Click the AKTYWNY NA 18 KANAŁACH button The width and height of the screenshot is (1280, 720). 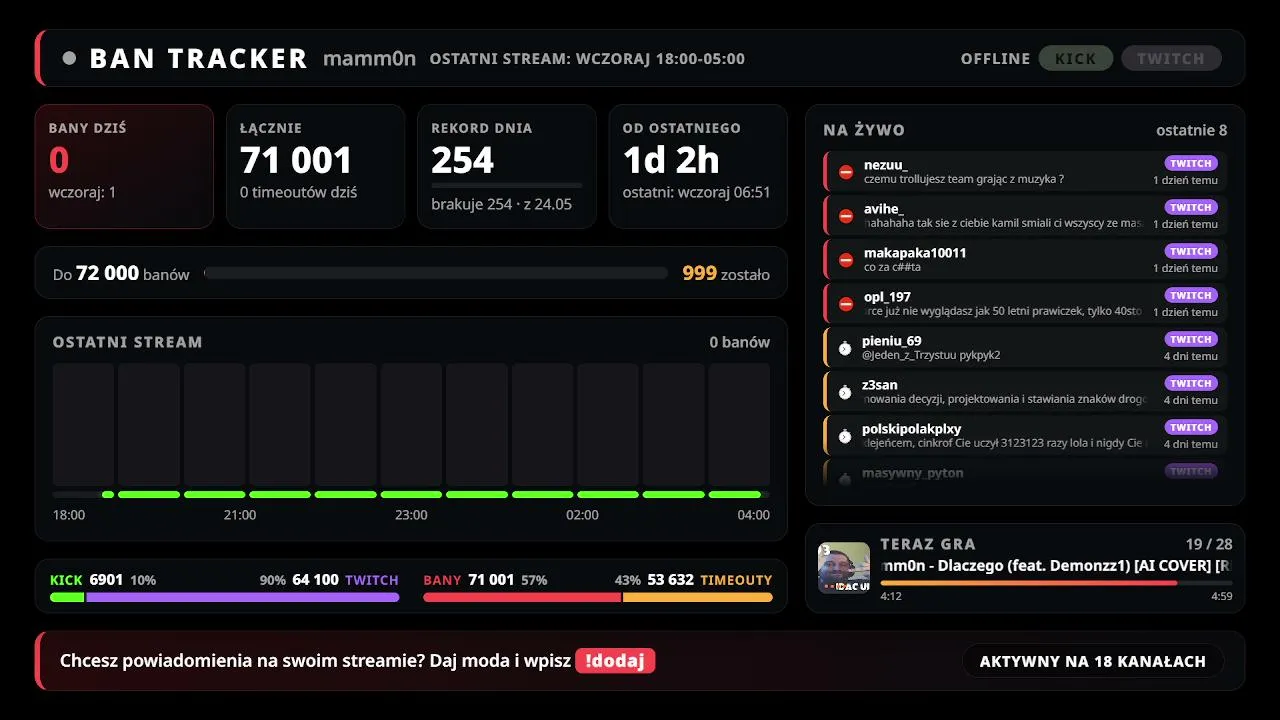coord(1093,661)
